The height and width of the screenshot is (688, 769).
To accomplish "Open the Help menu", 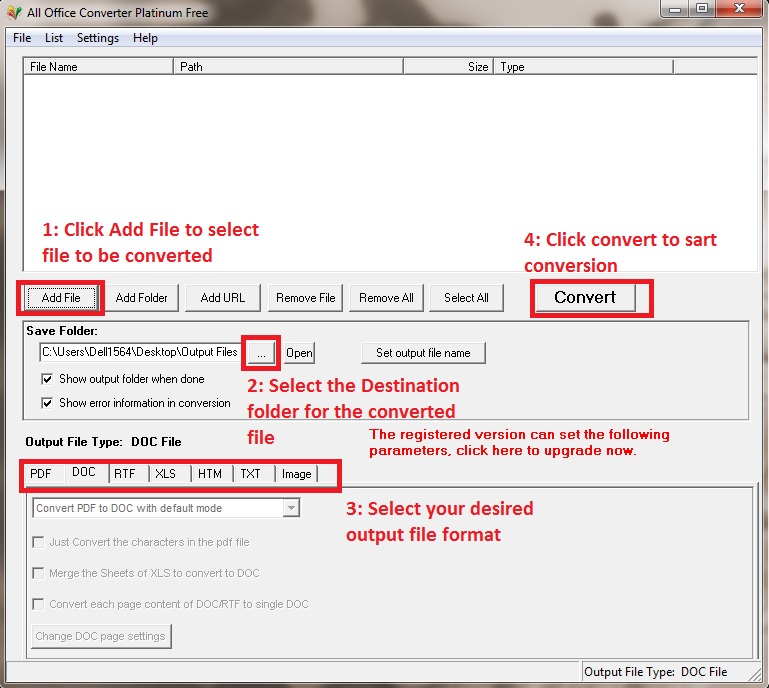I will point(145,38).
